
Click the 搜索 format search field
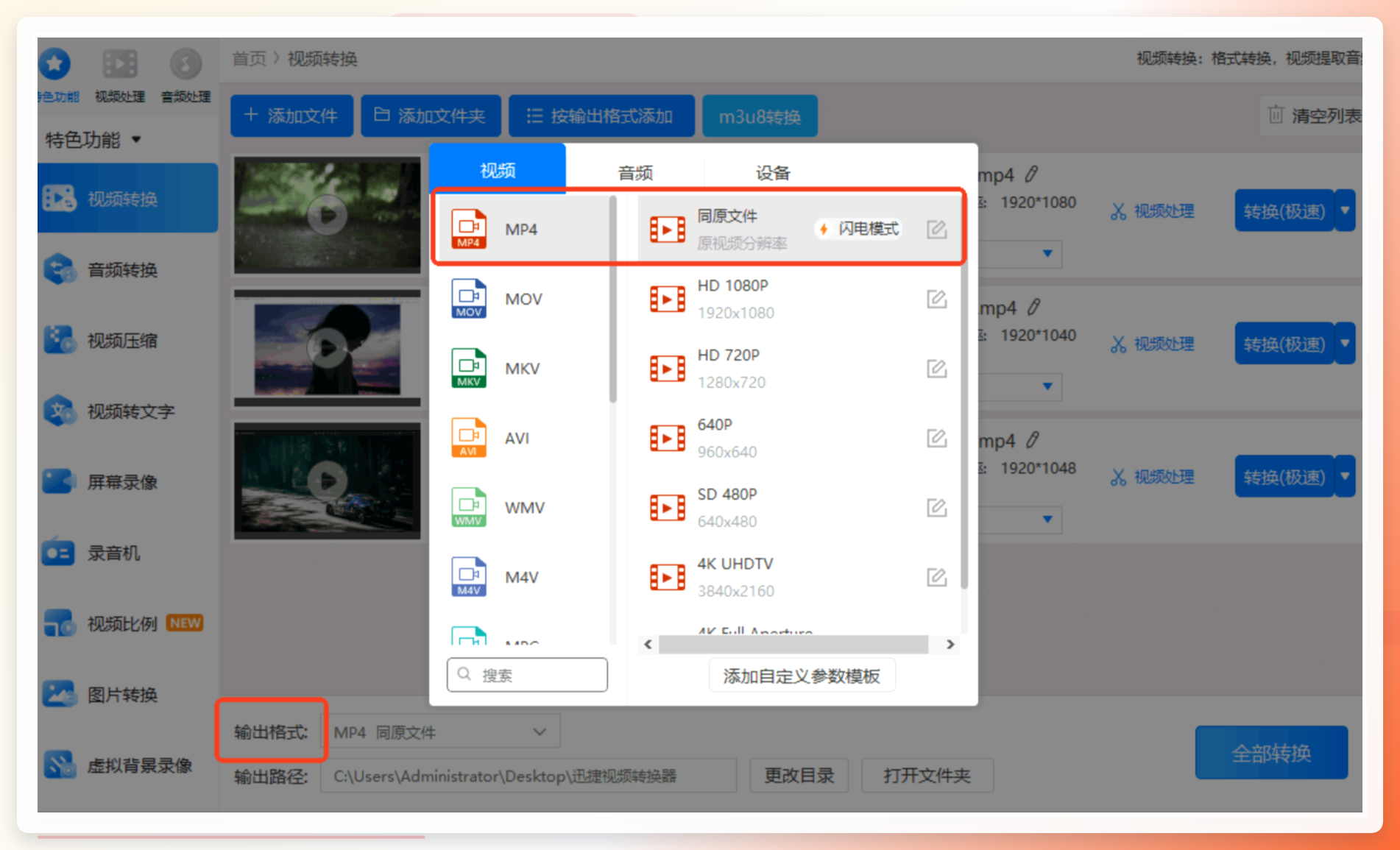click(x=527, y=675)
